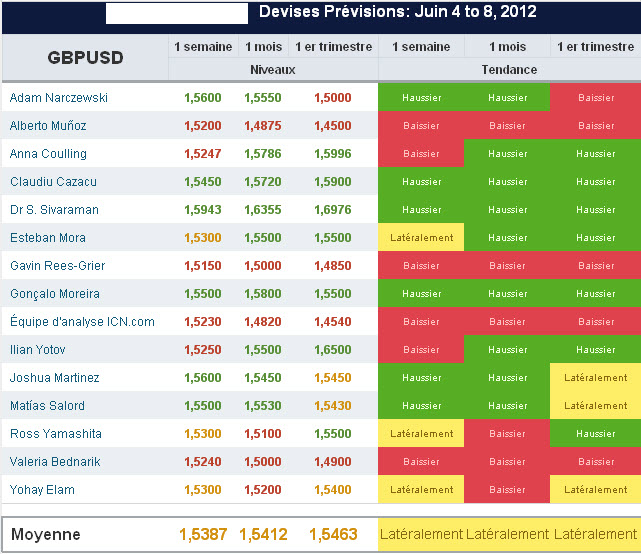Select Ilian Yotov's 1,6500 quarterly level
This screenshot has width=641, height=554.
[x=333, y=350]
